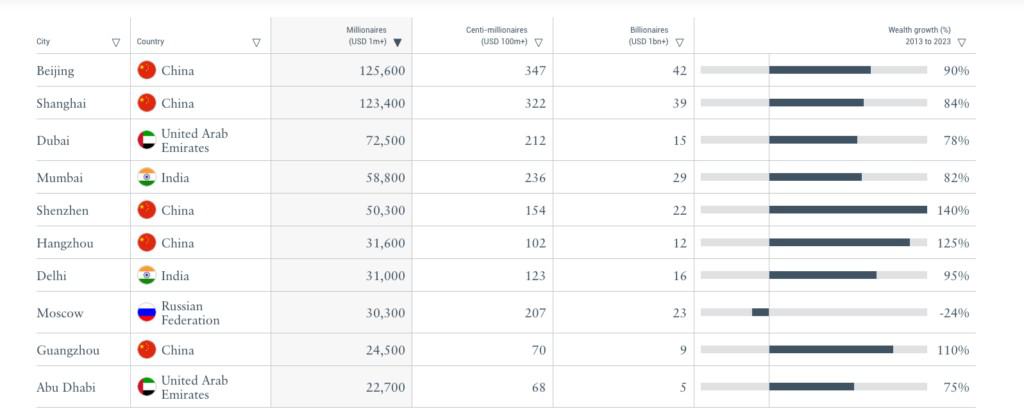Screen dimensions: 1024x409
Task: Click the Shanghai city name
Action: click(x=61, y=104)
